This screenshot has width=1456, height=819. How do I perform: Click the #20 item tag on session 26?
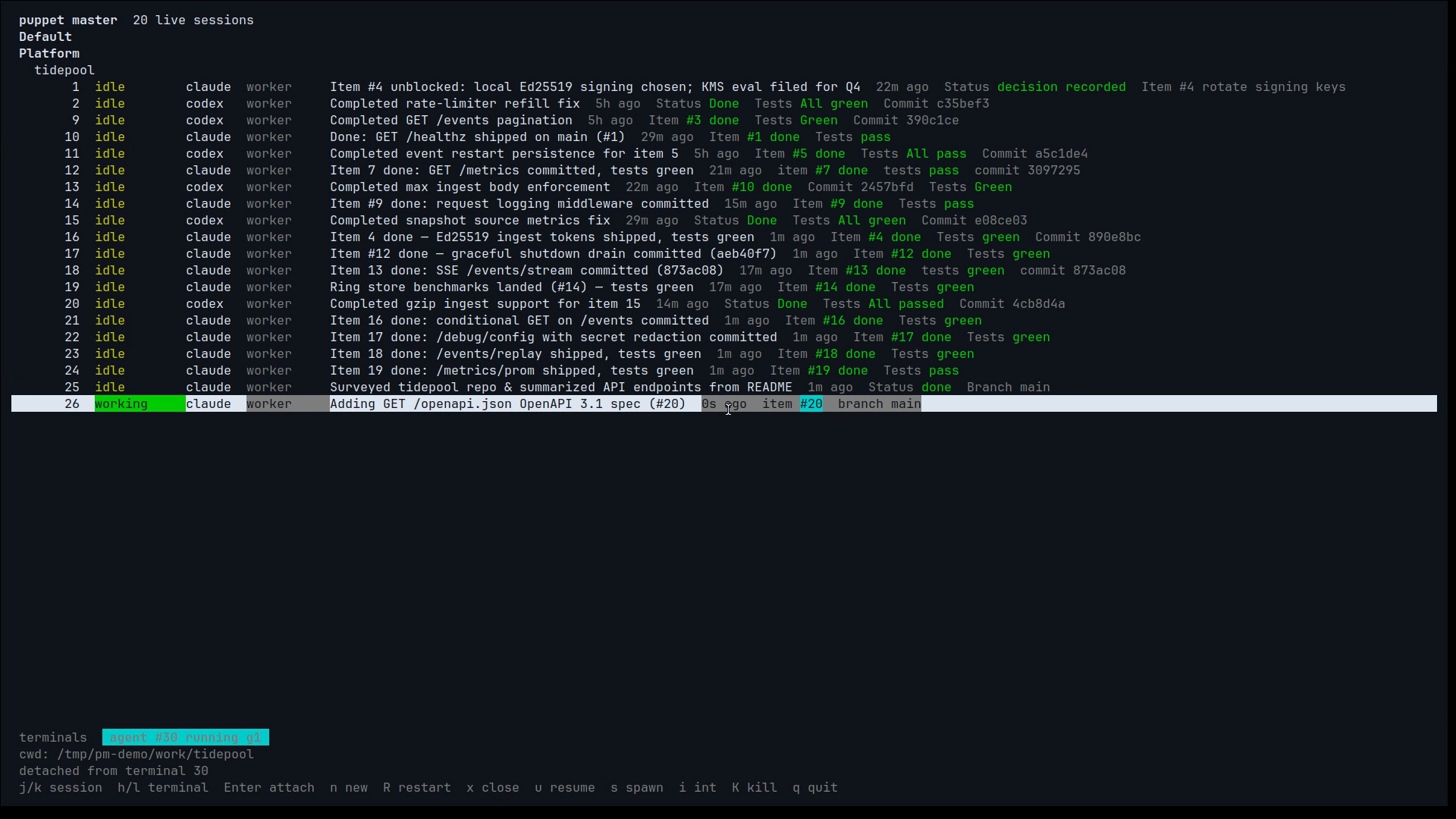(x=811, y=404)
